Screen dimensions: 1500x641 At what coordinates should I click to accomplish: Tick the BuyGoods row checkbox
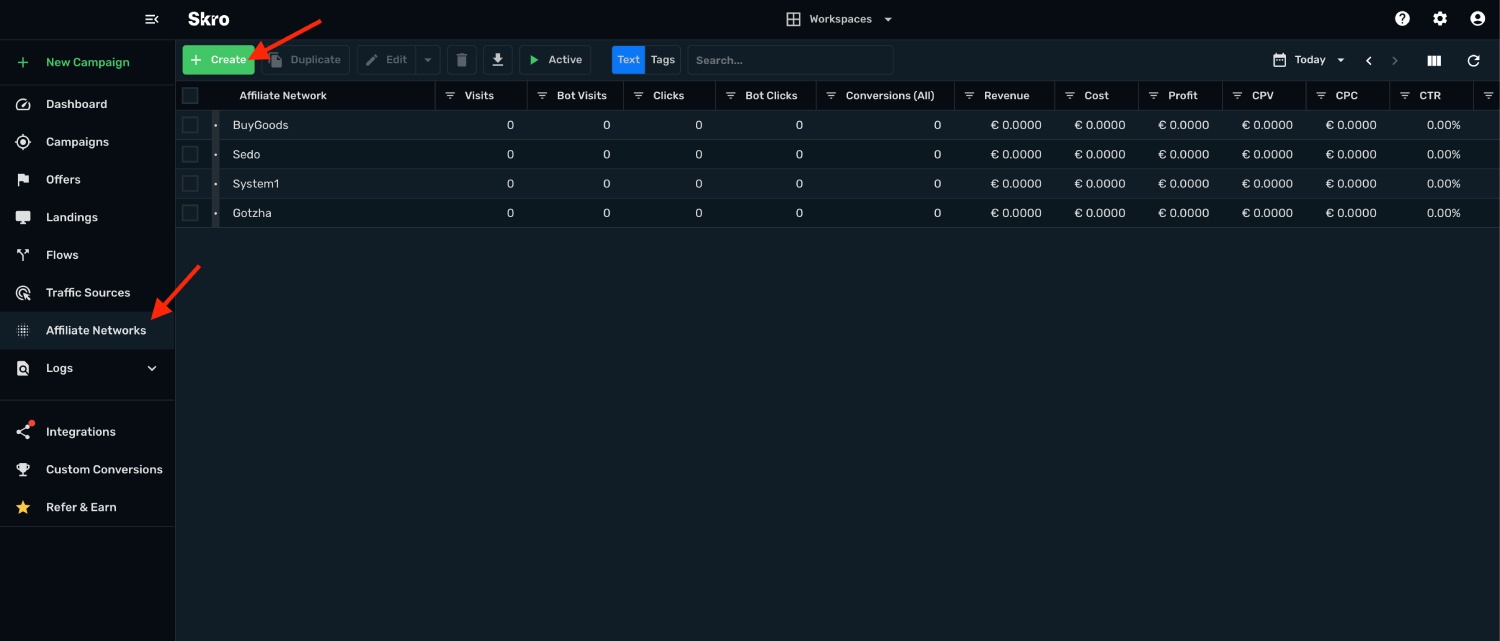(x=190, y=125)
